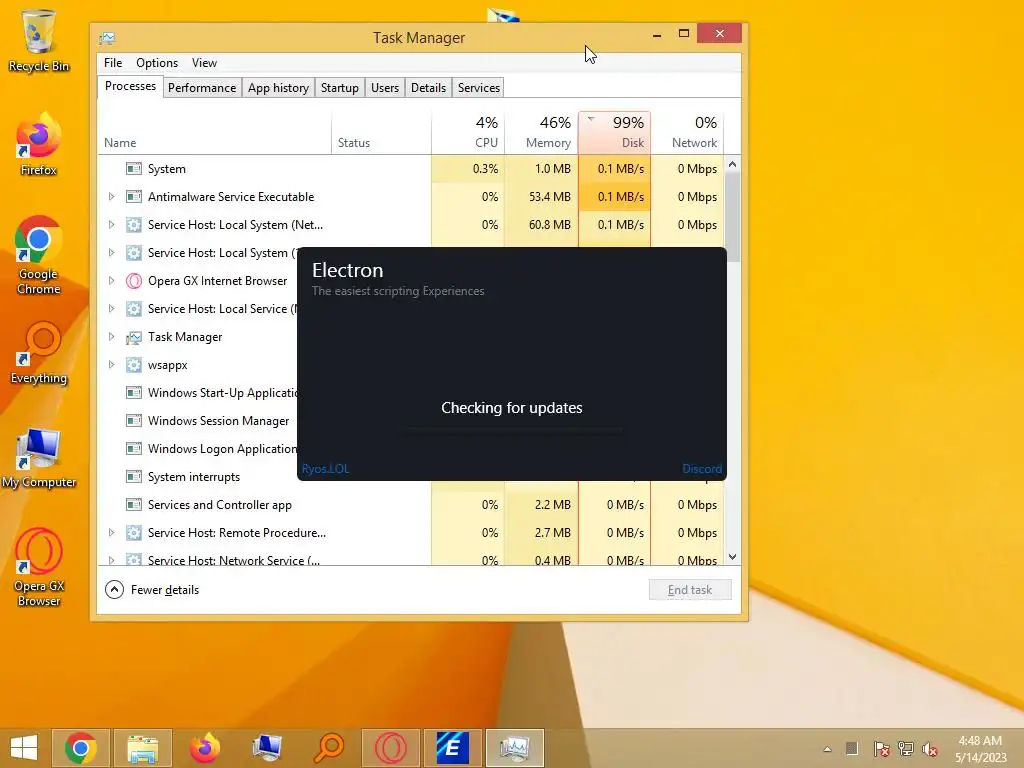Expand Service Host: Local System (Net... row
This screenshot has width=1024, height=768.
tap(111, 225)
